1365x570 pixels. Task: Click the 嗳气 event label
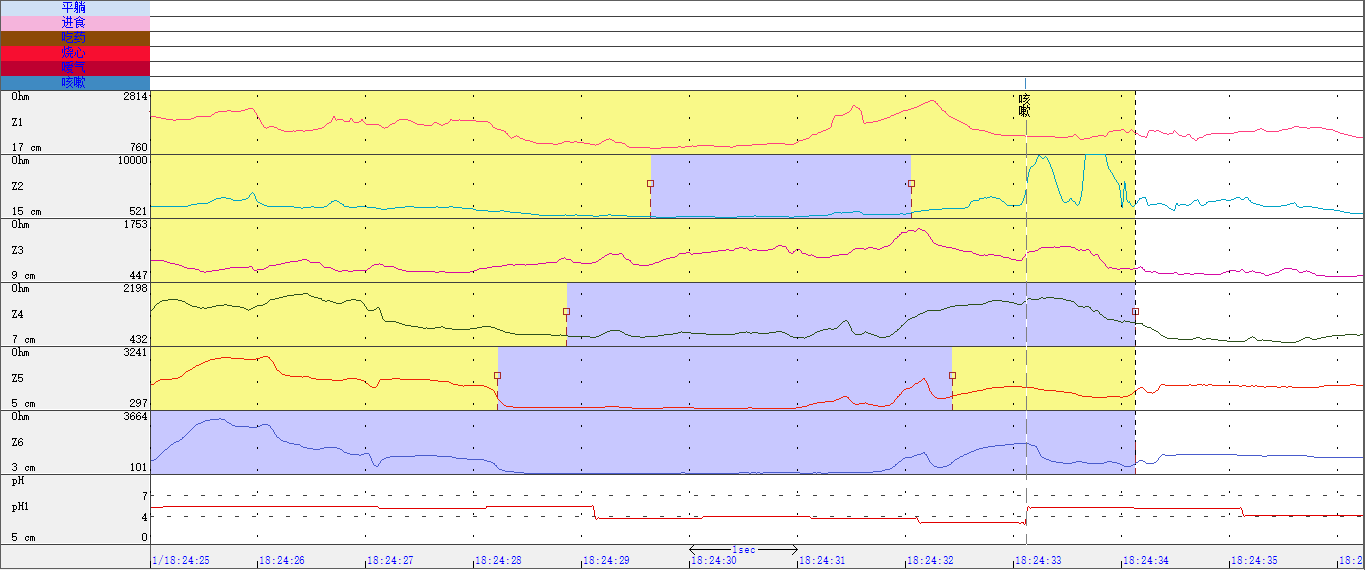click(x=74, y=68)
